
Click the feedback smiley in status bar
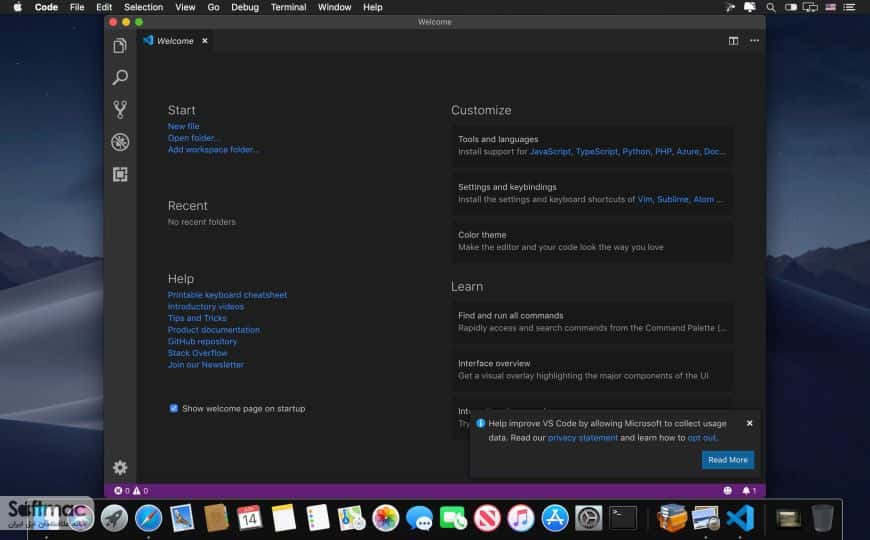click(727, 491)
